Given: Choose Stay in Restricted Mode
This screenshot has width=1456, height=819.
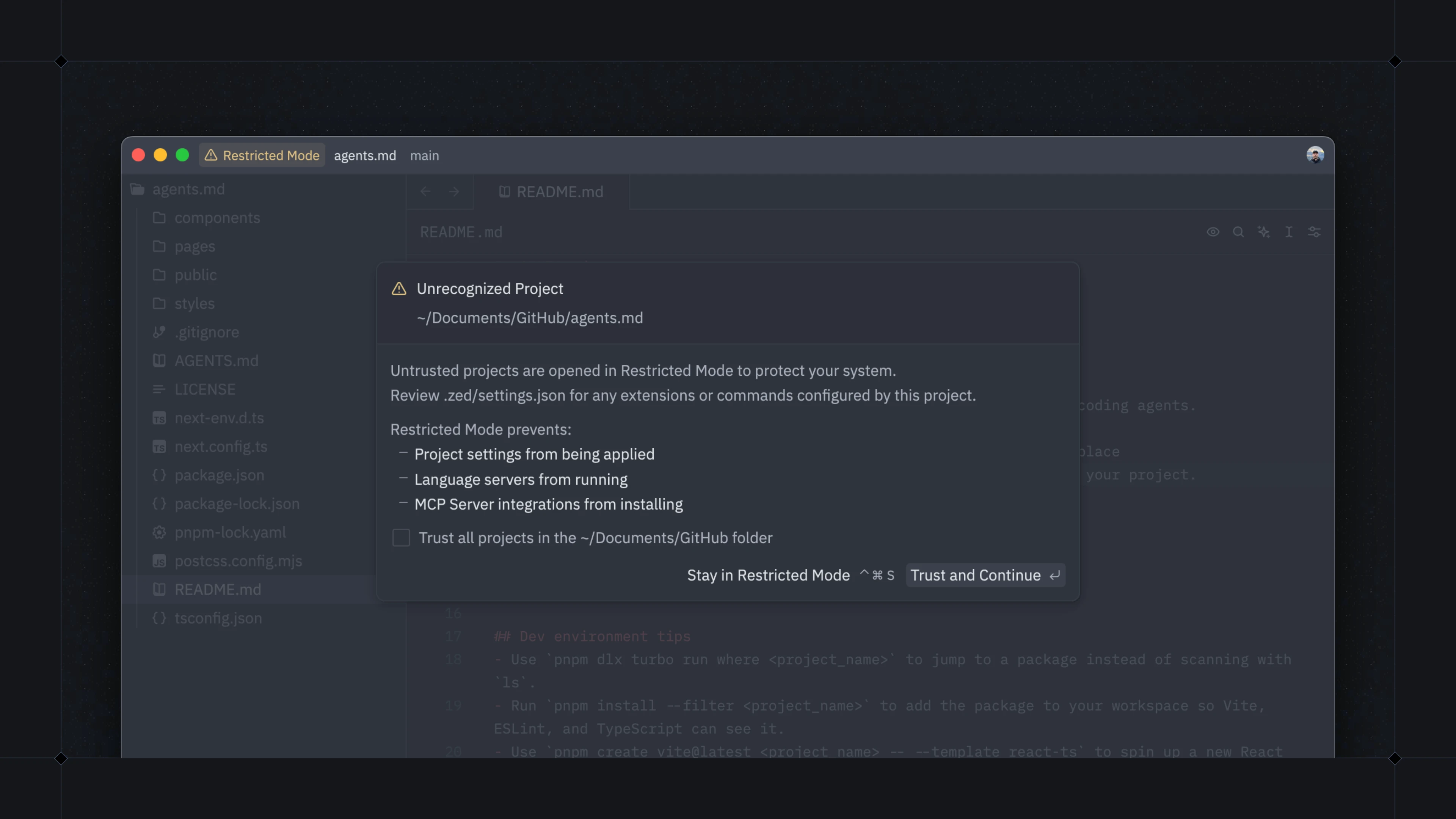Looking at the screenshot, I should [769, 575].
